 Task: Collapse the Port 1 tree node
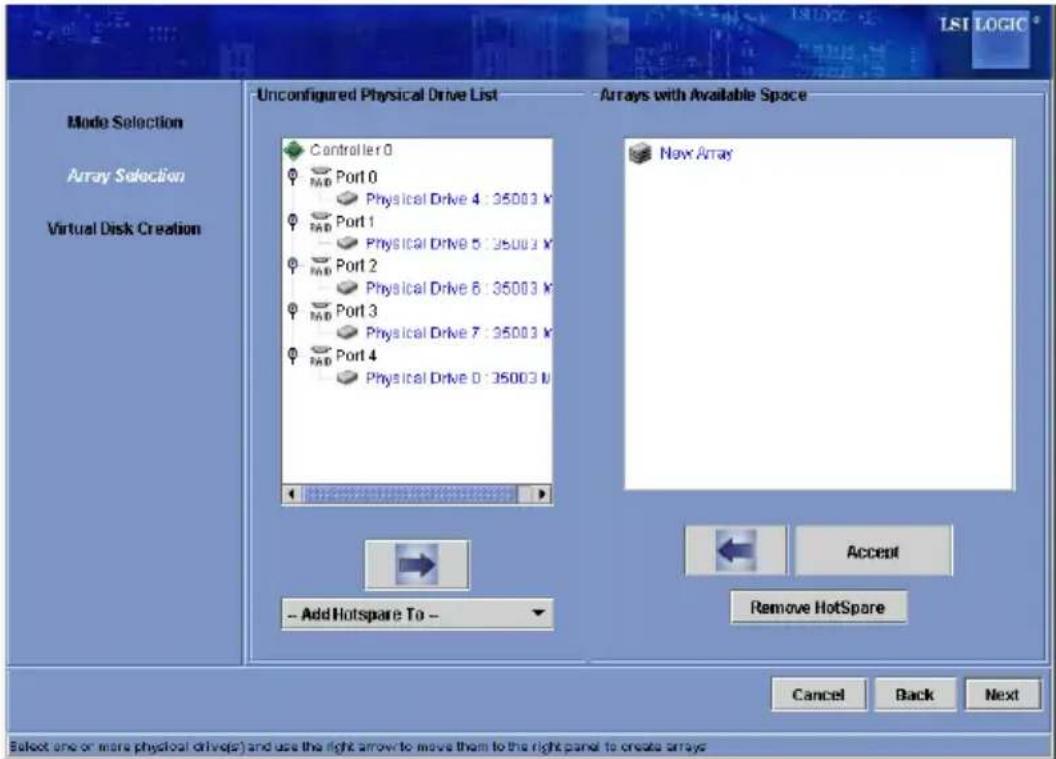click(292, 222)
